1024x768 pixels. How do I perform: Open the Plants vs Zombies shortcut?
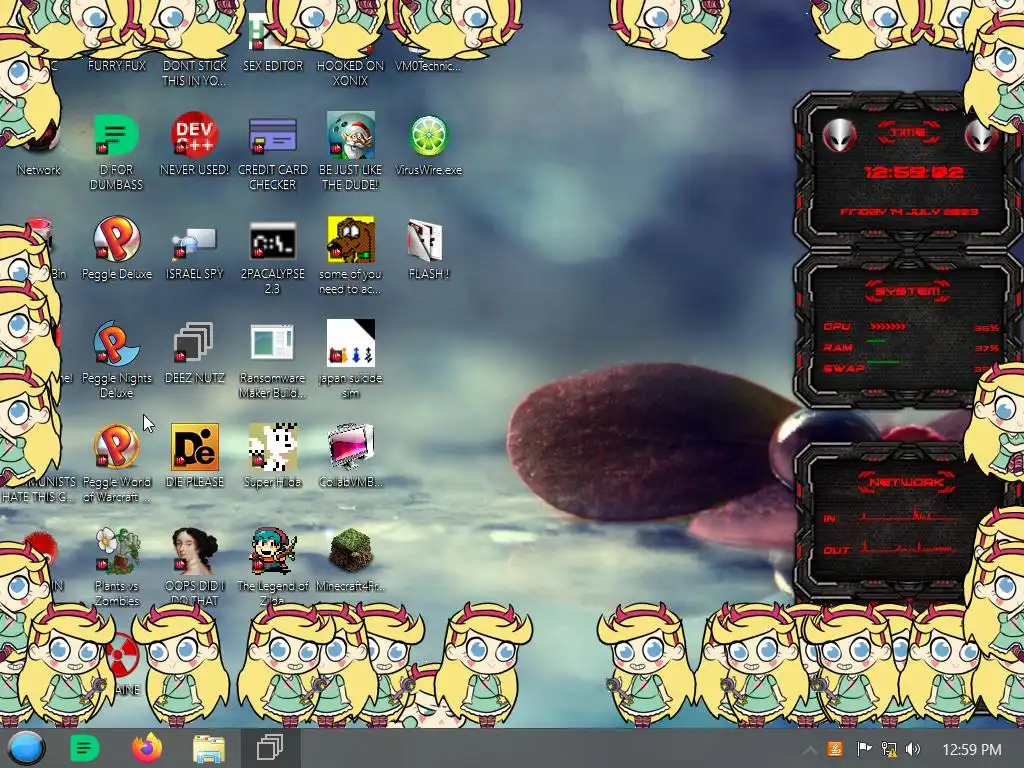tap(117, 551)
